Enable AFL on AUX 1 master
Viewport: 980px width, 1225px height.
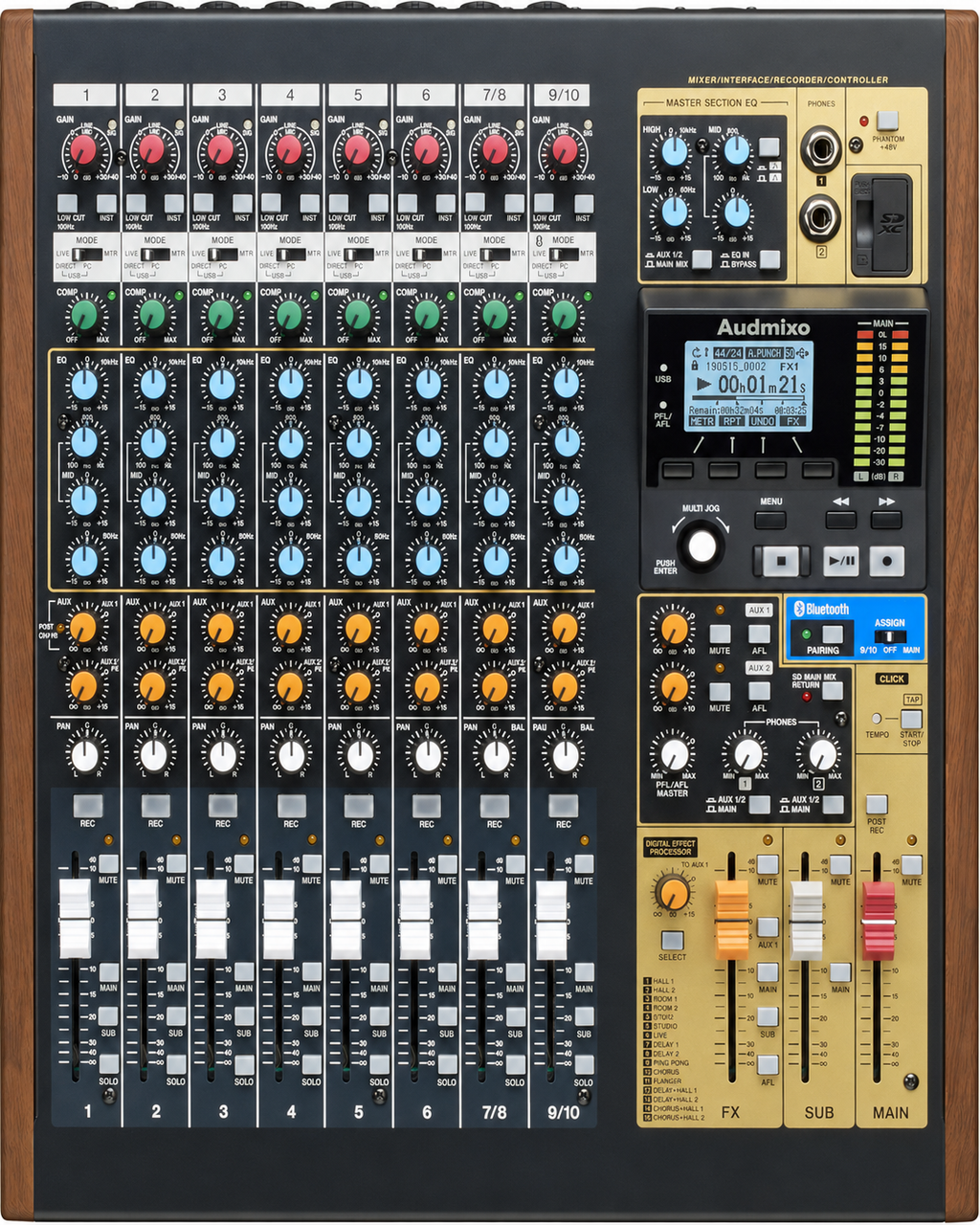coord(759,634)
